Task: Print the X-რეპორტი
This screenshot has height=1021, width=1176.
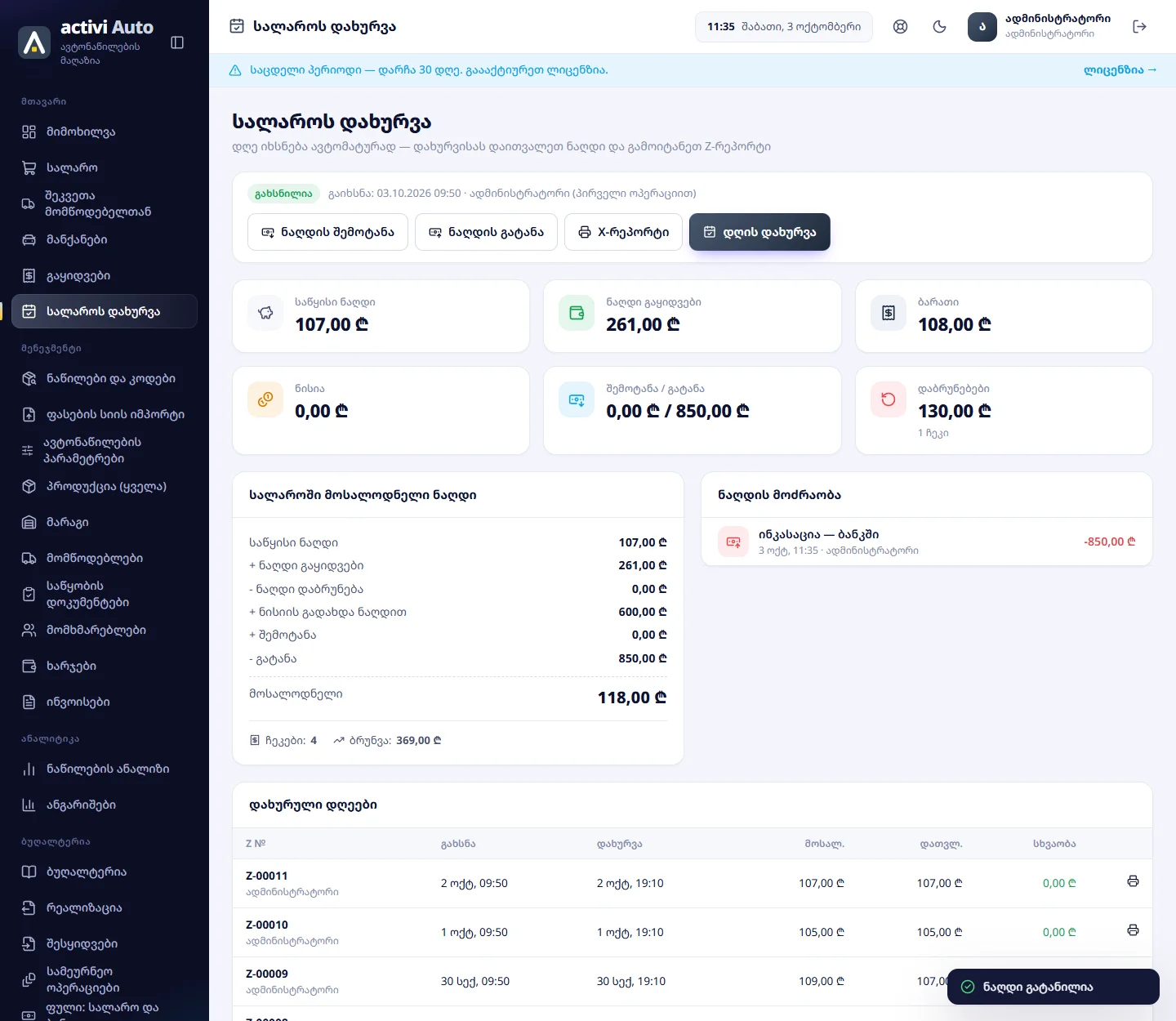Action: tap(623, 232)
